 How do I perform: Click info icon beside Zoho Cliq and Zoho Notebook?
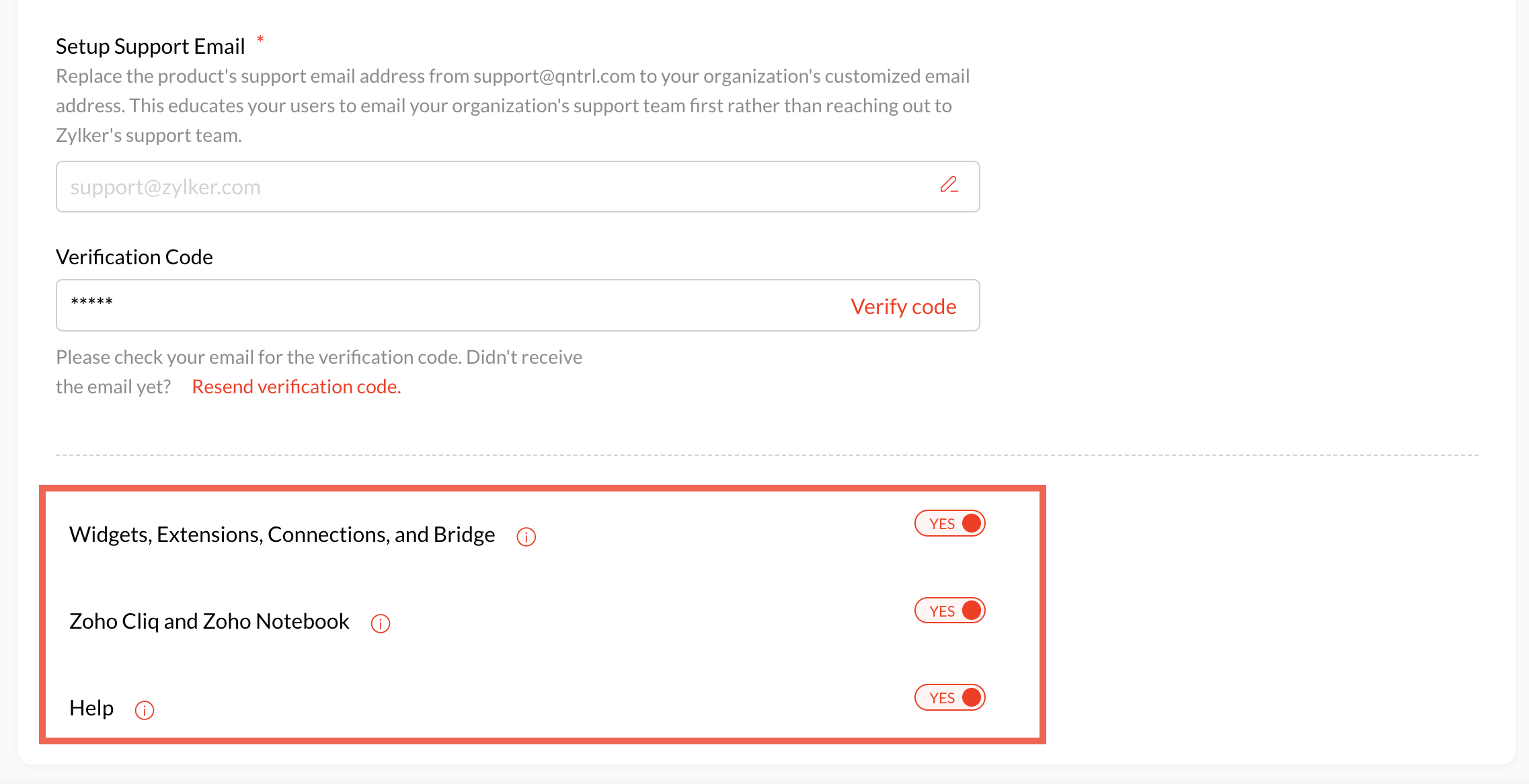pos(381,623)
